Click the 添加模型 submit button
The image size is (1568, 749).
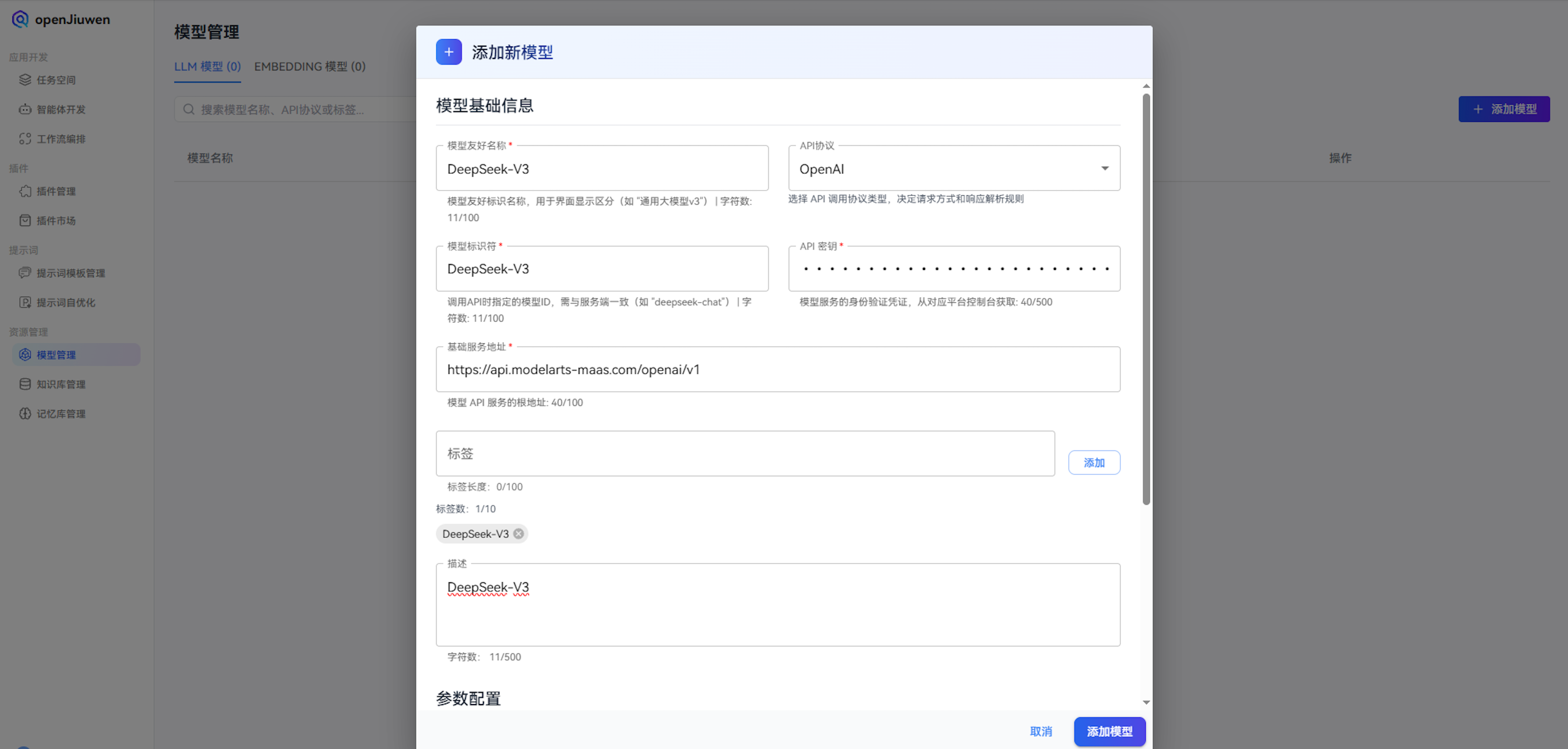[x=1110, y=731]
